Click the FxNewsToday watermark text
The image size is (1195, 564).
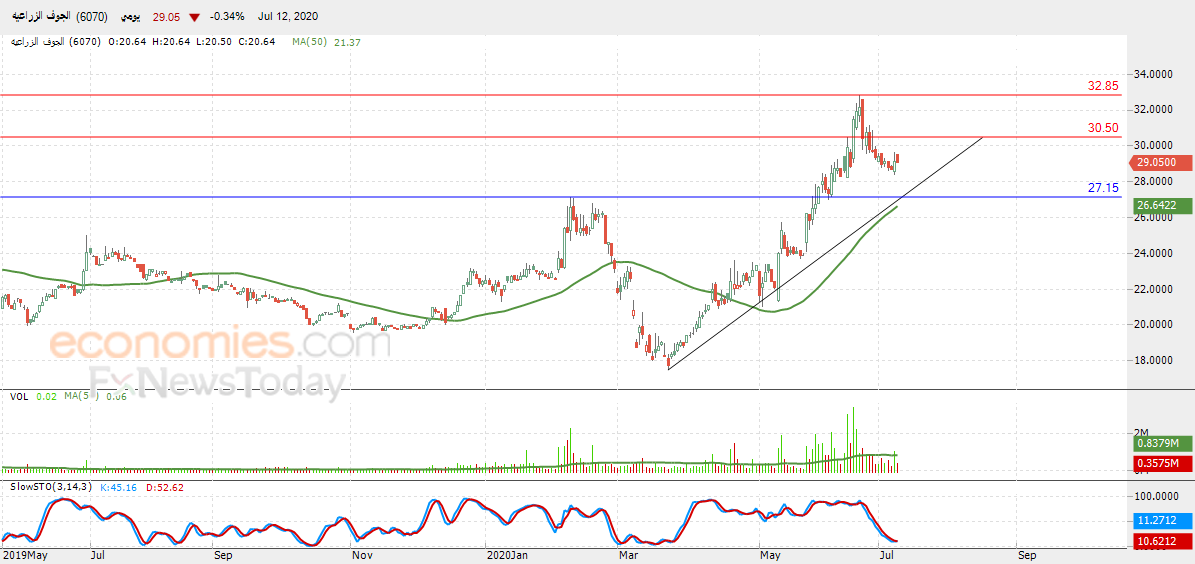coord(217,382)
